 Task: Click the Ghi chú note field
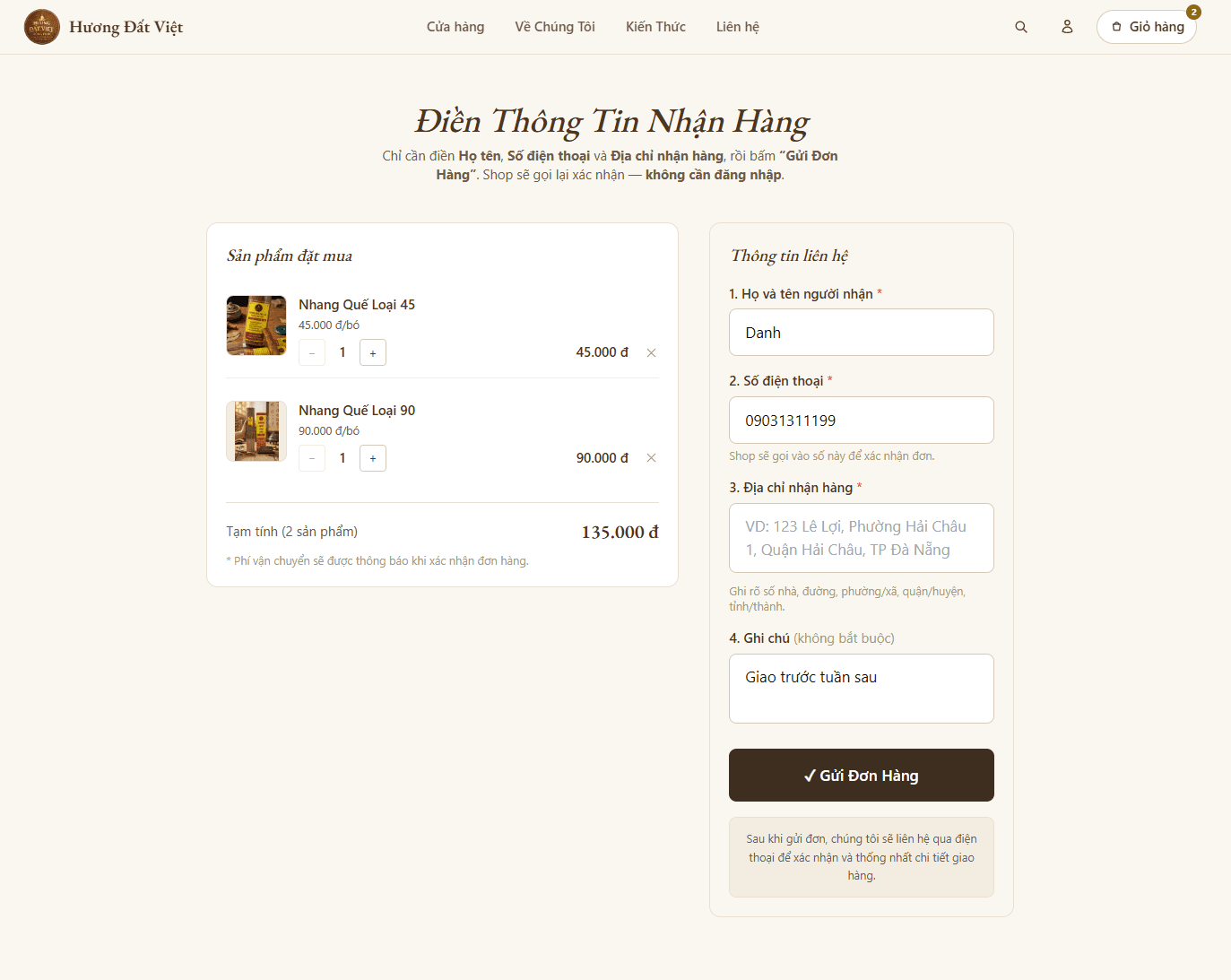[862, 689]
